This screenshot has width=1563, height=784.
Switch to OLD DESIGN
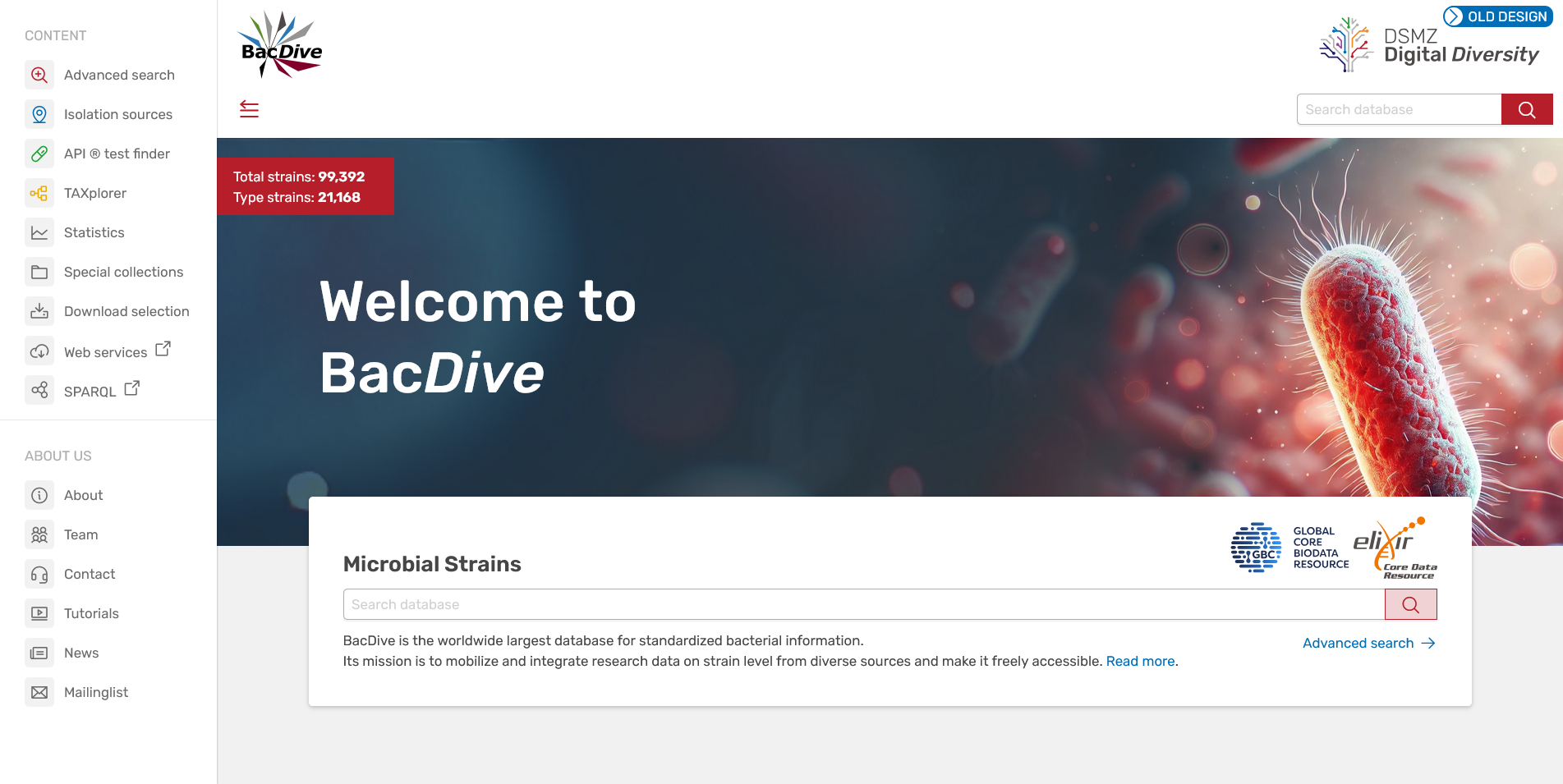point(1497,16)
